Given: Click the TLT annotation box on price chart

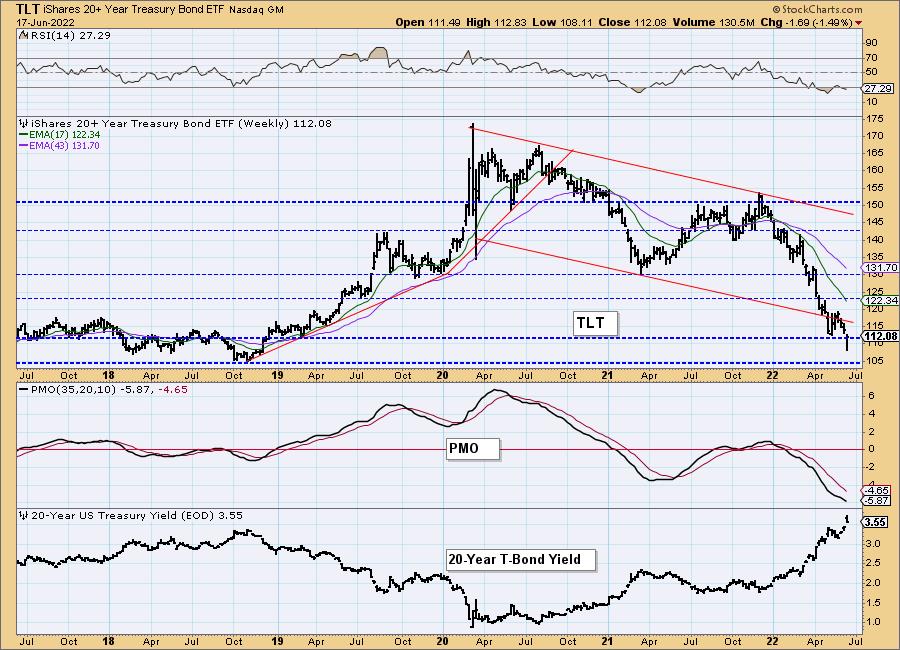Looking at the screenshot, I should (x=595, y=323).
